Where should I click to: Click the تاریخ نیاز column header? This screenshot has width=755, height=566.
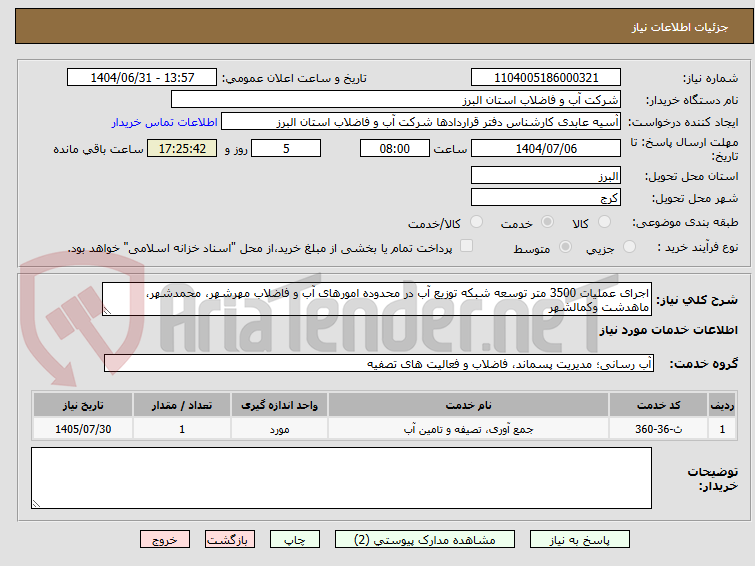83,405
